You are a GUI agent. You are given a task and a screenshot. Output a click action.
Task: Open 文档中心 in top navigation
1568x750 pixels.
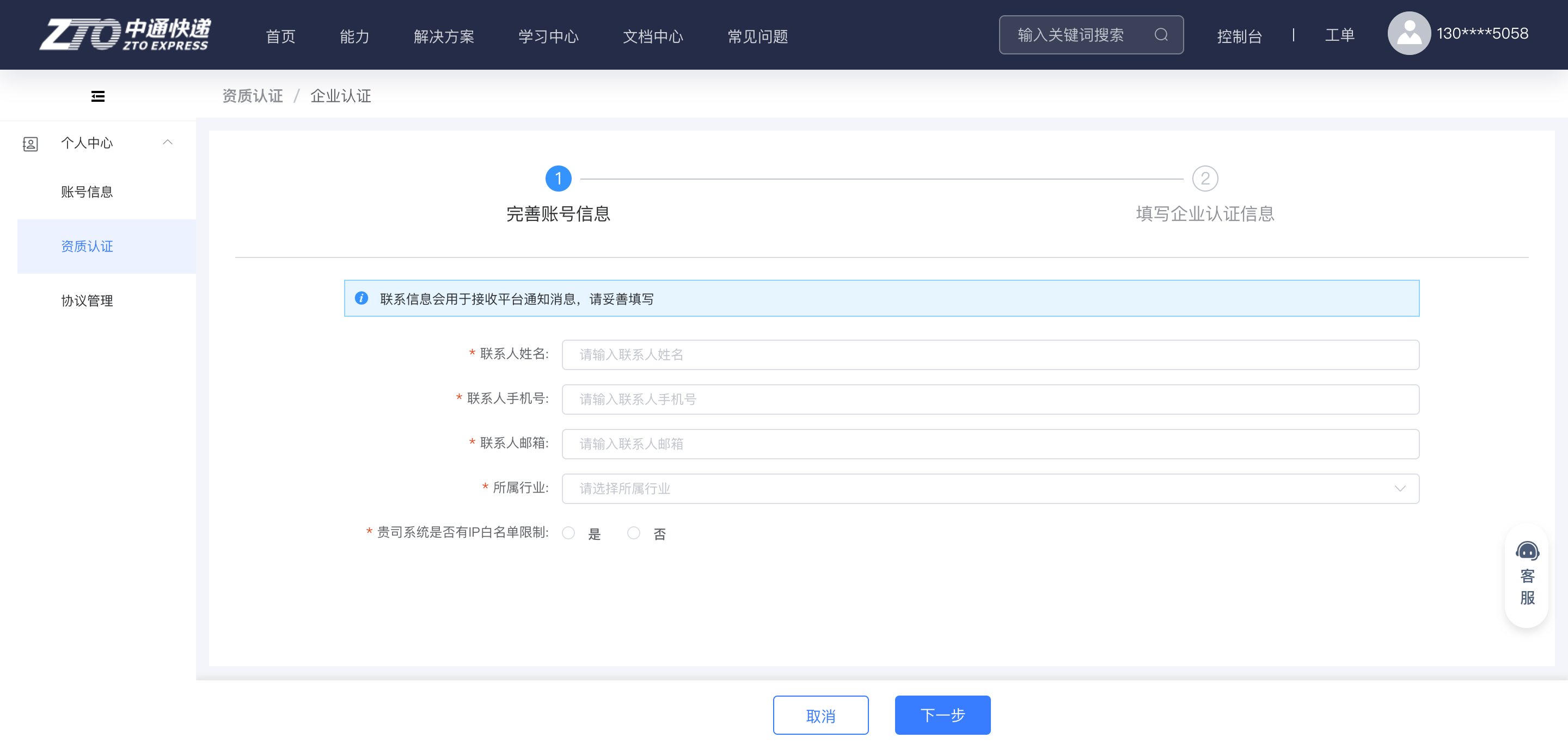653,36
